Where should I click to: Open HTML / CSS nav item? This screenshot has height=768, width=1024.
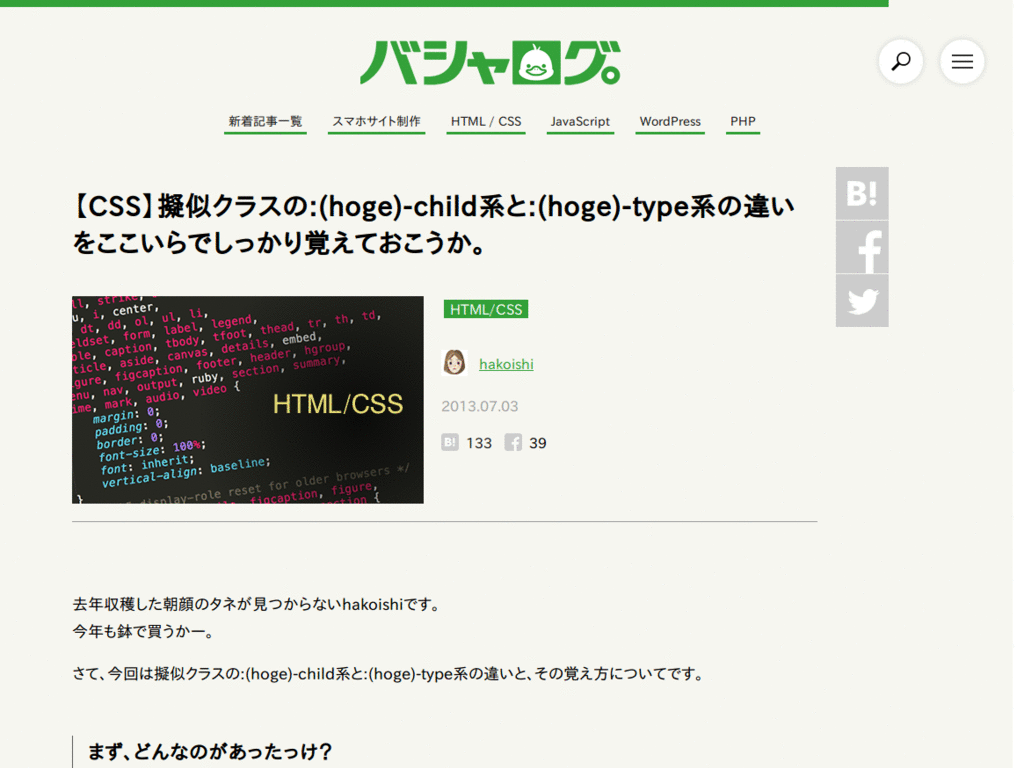coord(486,121)
